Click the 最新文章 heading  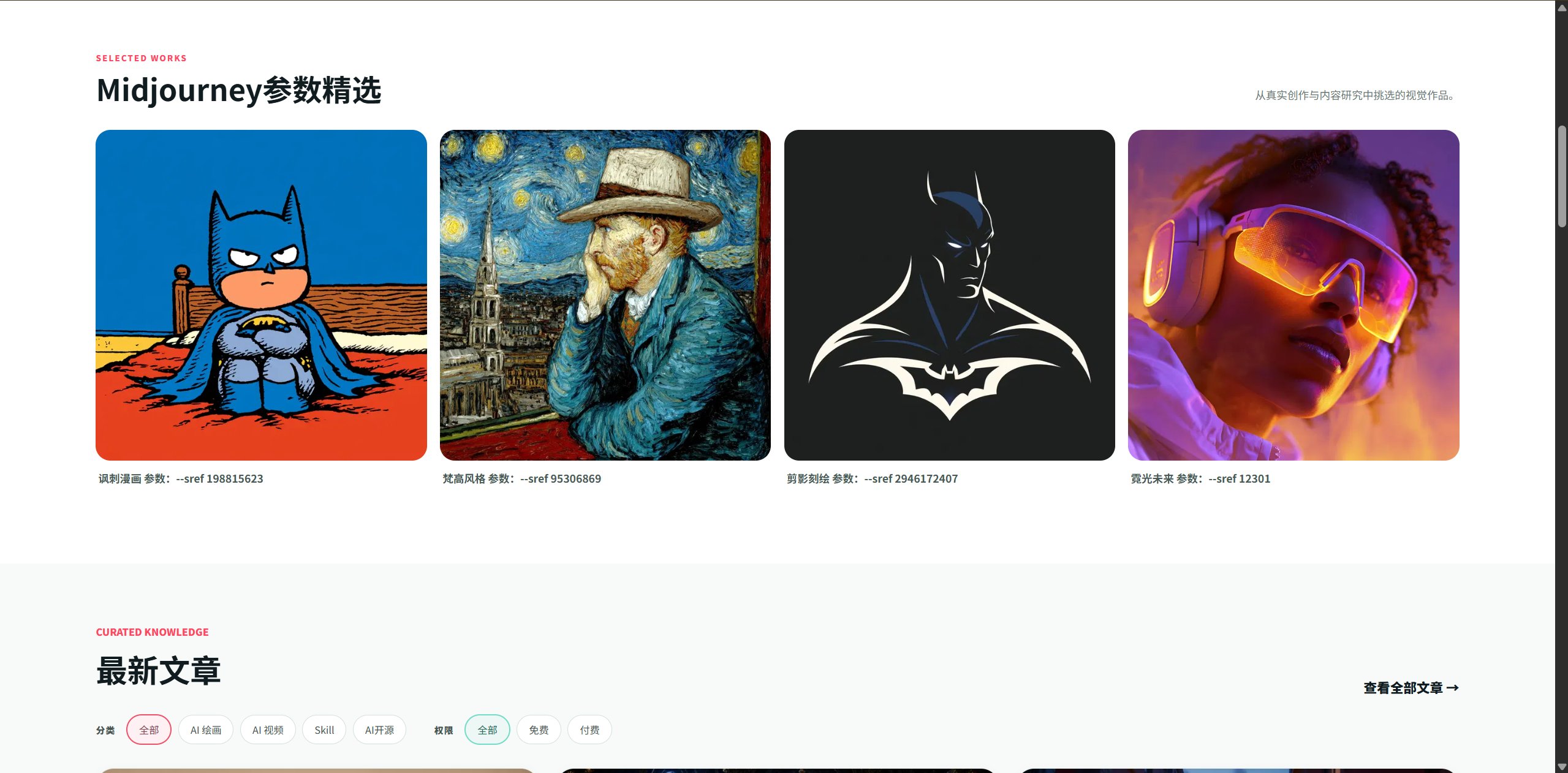tap(159, 671)
